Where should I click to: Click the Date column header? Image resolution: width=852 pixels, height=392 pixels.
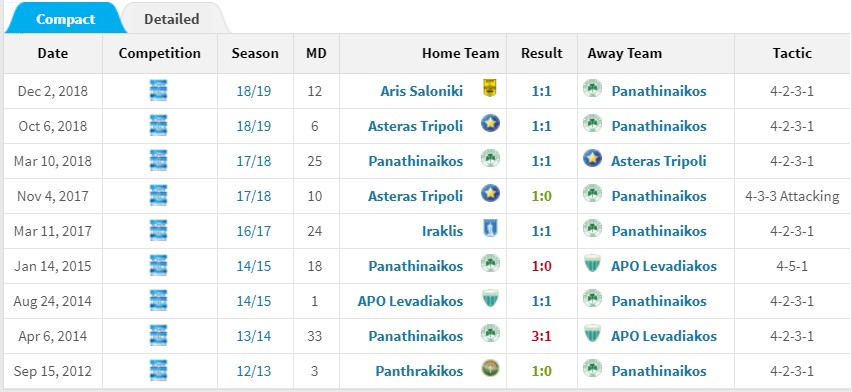click(53, 53)
